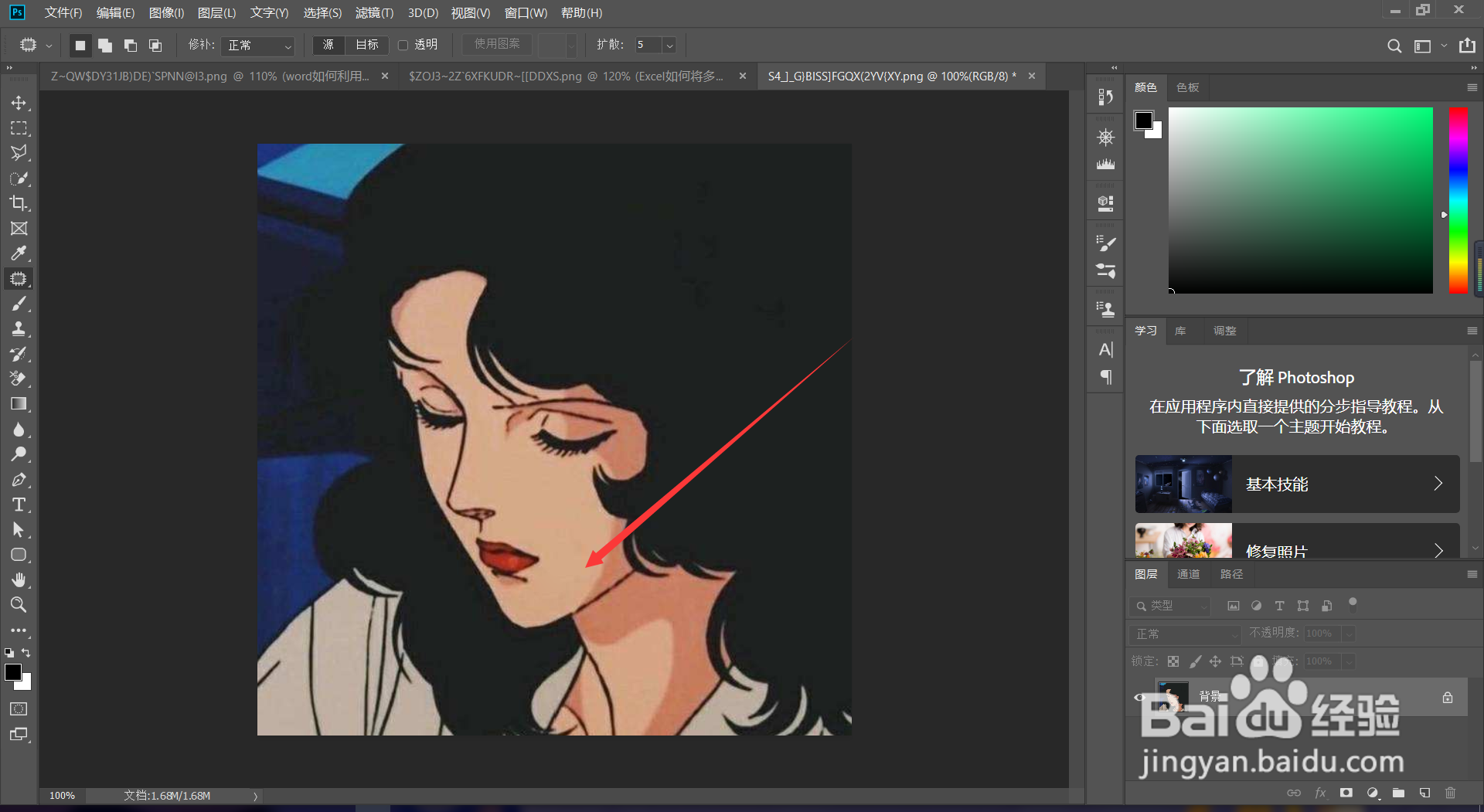1484x812 pixels.
Task: Select the Rectangular Marquee tool
Action: click(19, 128)
